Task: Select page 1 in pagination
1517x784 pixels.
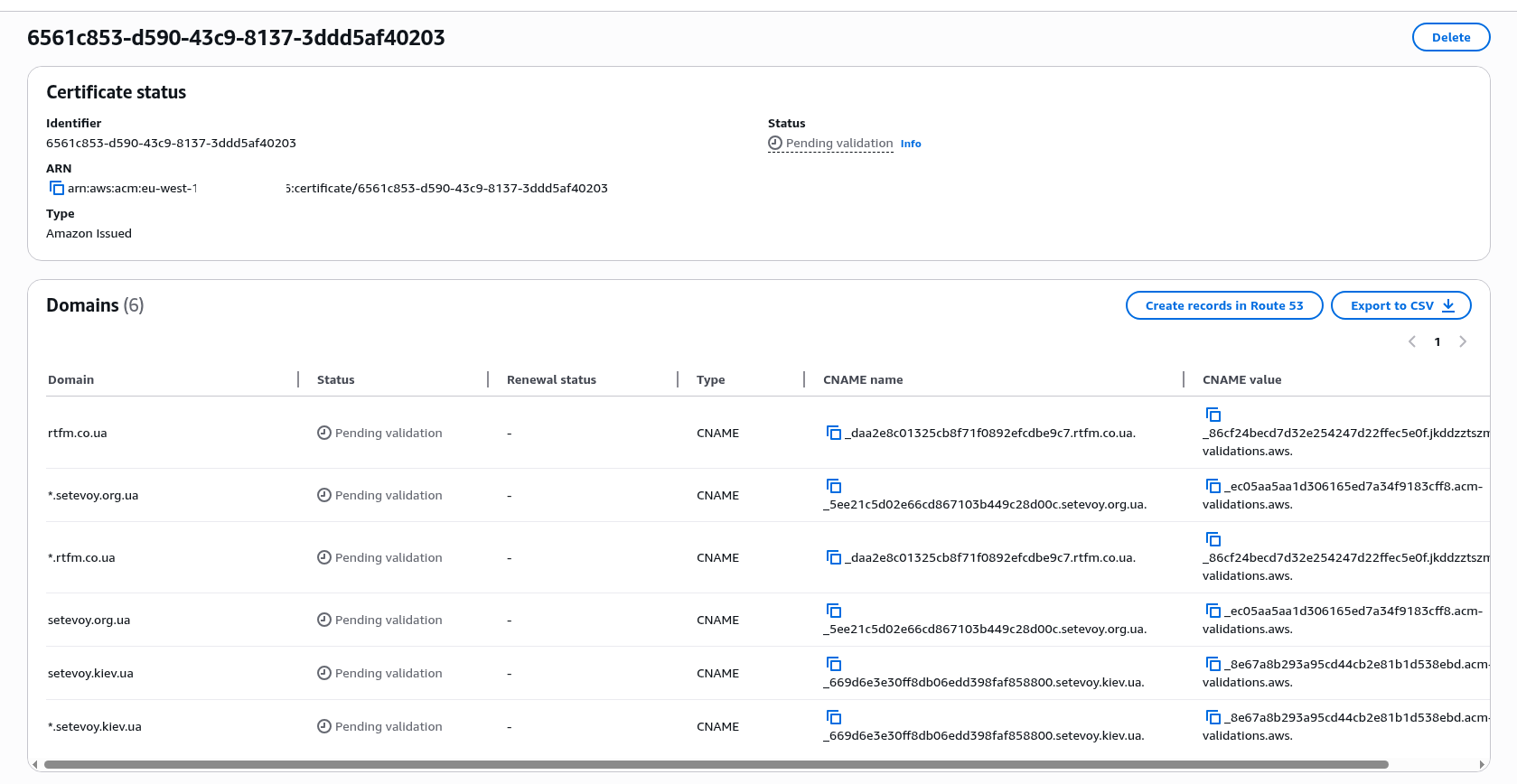Action: (x=1437, y=341)
